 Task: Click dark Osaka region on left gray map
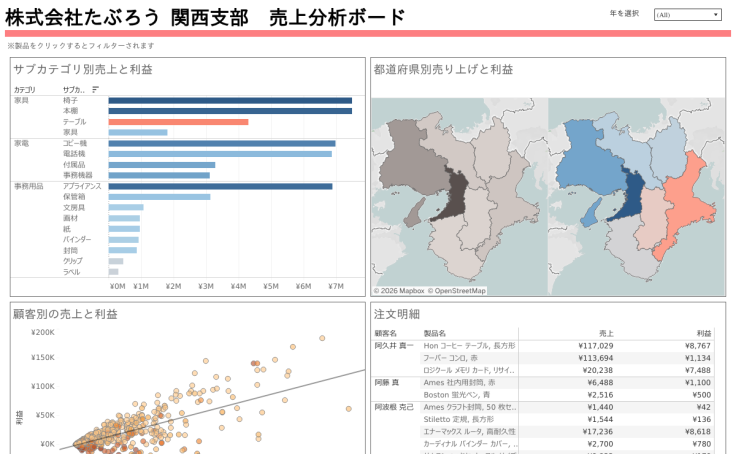[457, 194]
